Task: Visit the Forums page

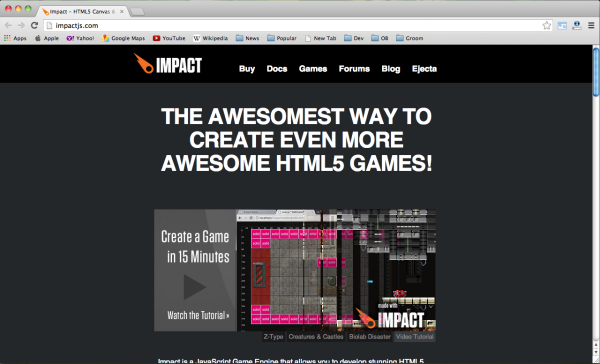Action: [x=354, y=69]
